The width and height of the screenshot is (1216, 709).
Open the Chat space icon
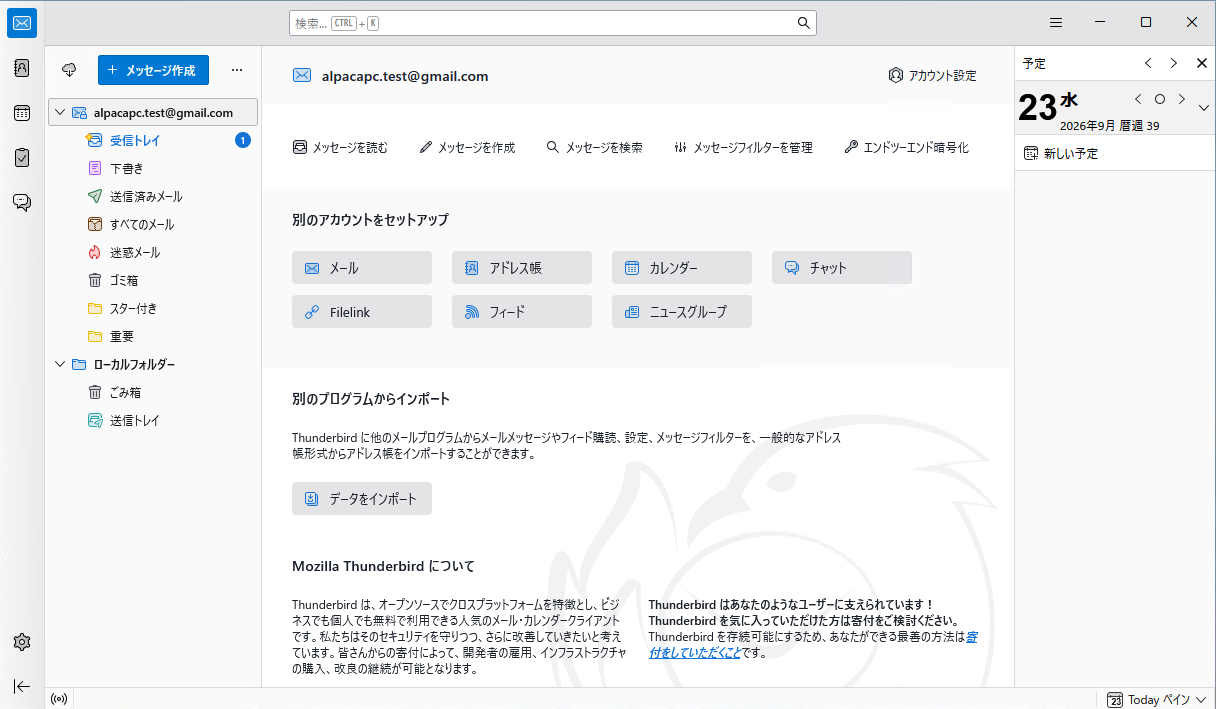[x=22, y=203]
